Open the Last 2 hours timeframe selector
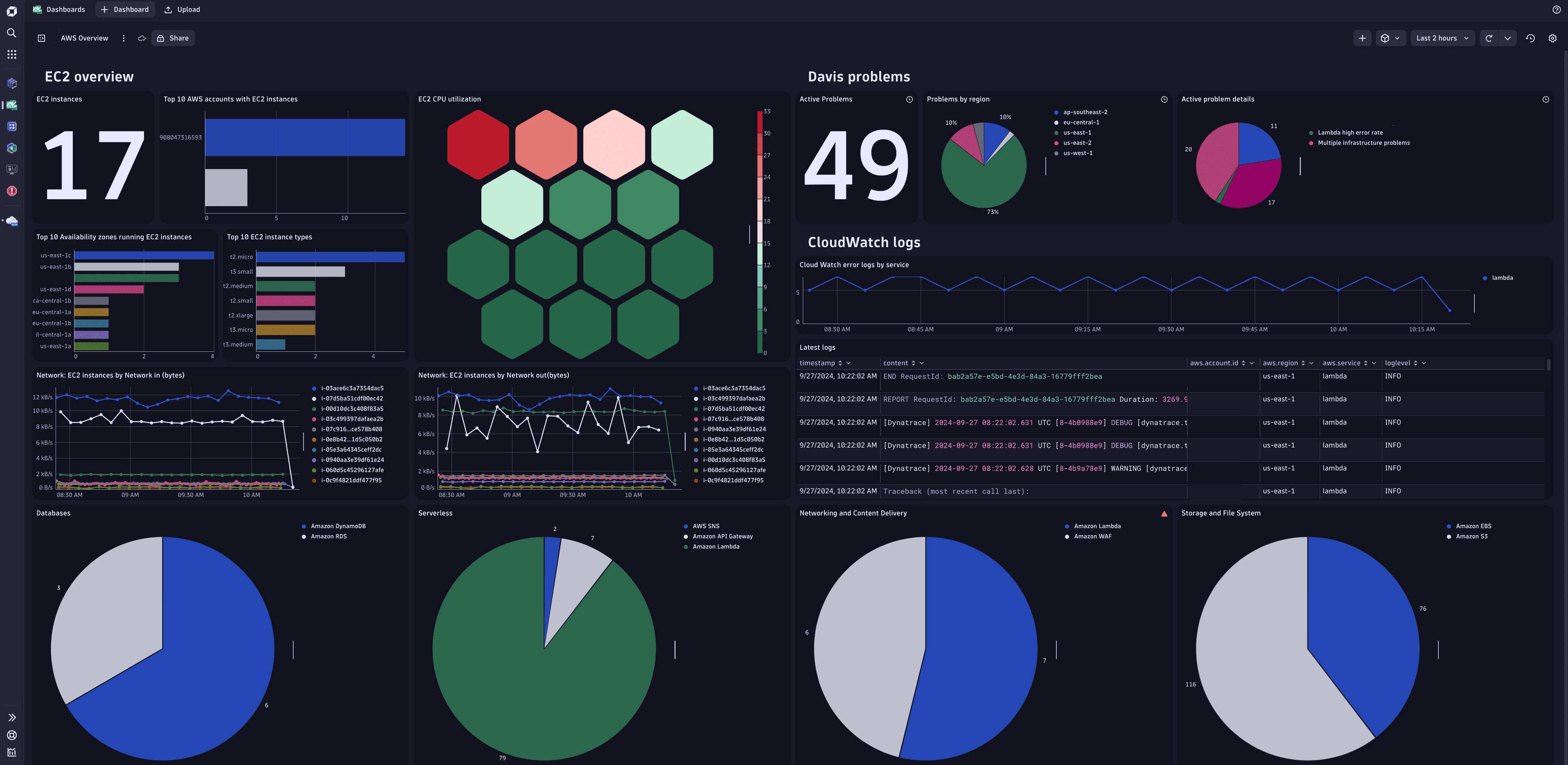This screenshot has width=1568, height=765. pos(1442,38)
